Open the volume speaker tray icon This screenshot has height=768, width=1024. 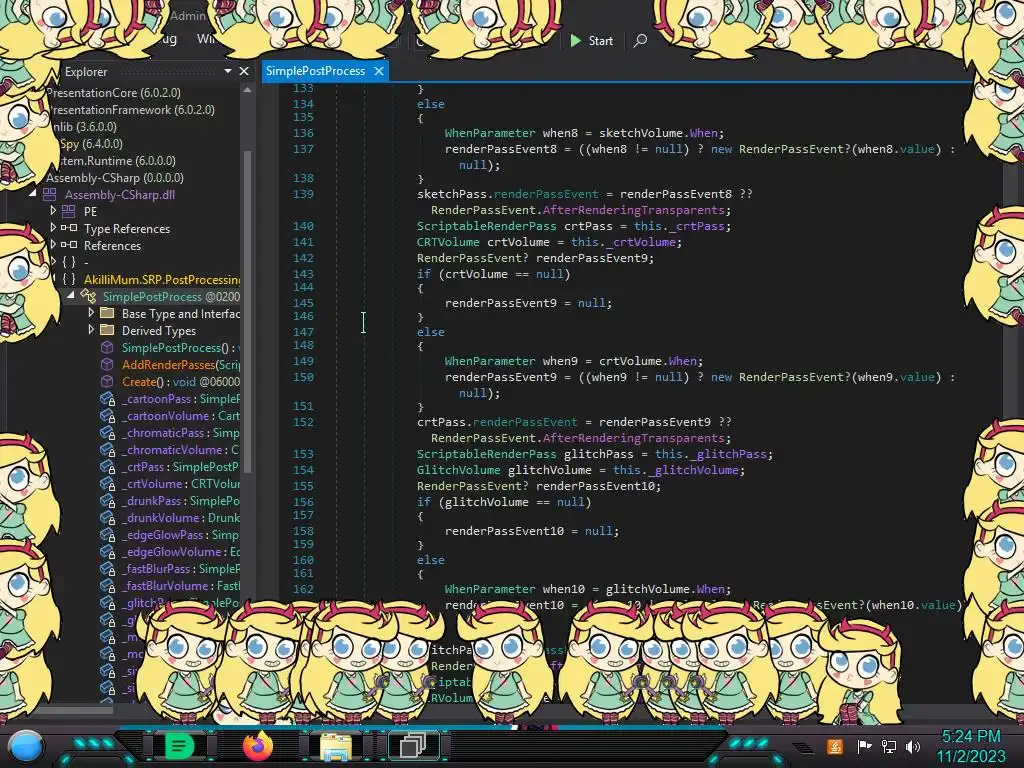coord(913,746)
